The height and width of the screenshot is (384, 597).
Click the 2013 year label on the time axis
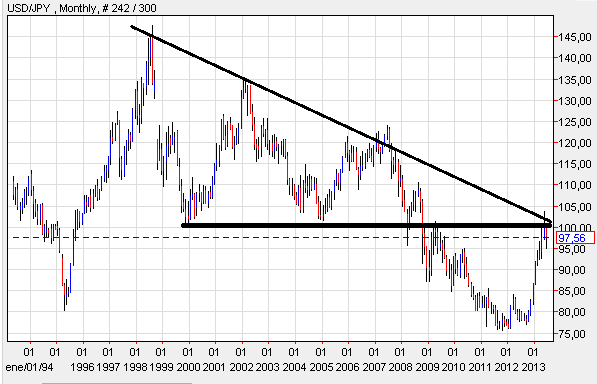tap(533, 367)
